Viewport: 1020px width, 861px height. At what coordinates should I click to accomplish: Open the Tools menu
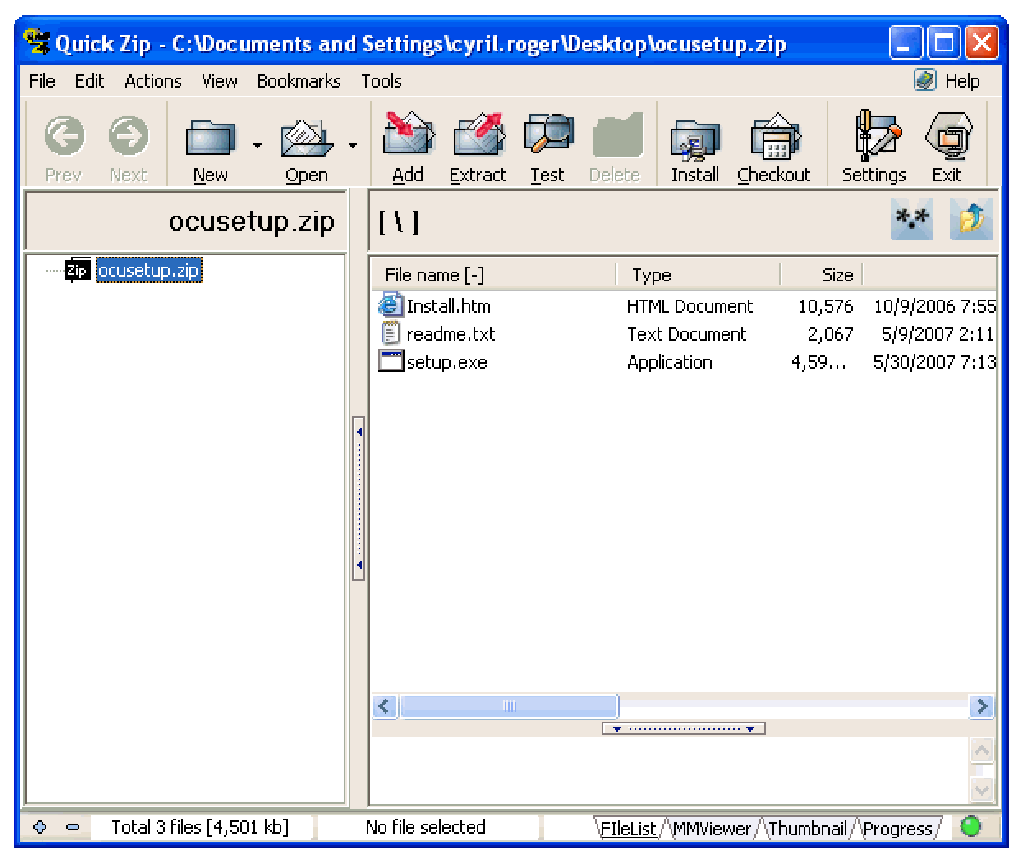(x=381, y=81)
